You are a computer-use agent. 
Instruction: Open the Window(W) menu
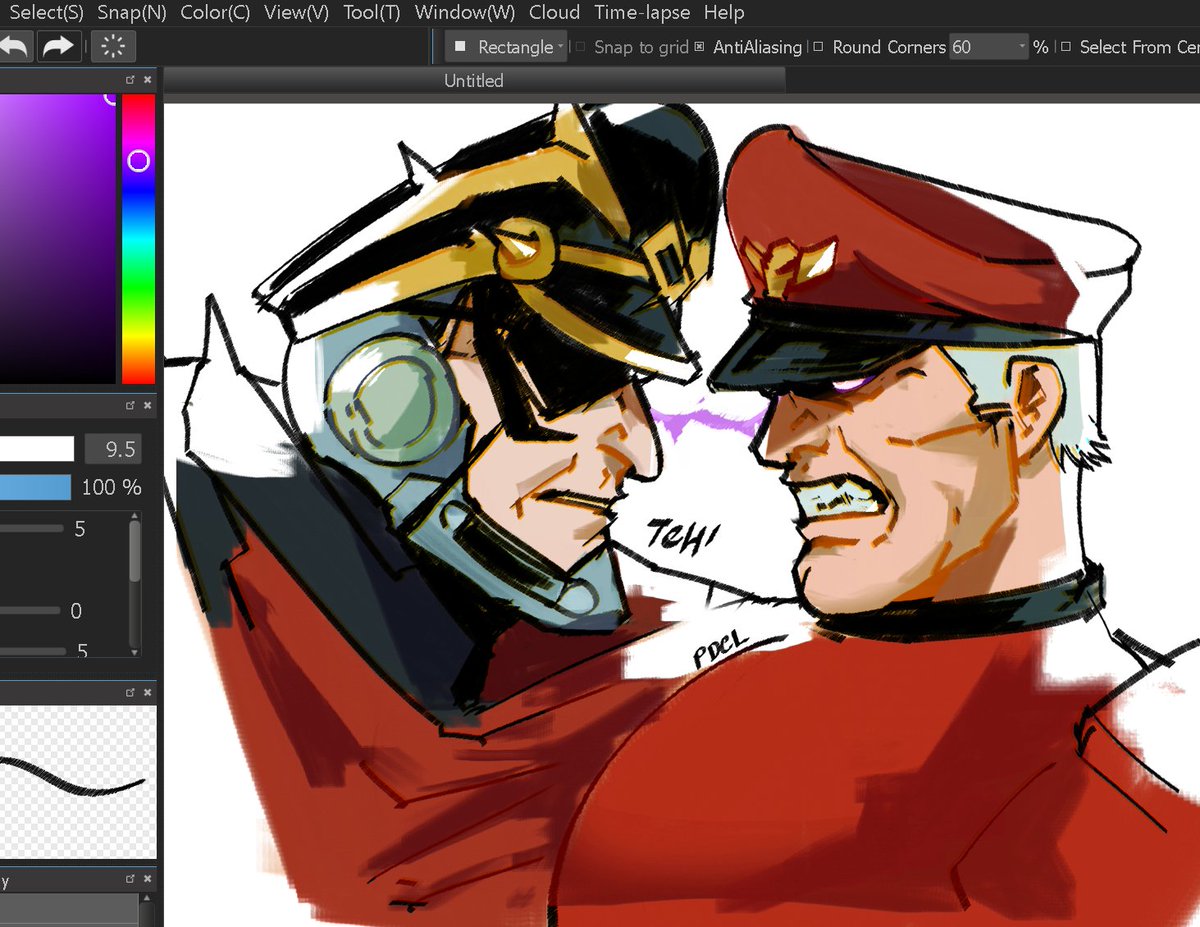pos(465,13)
